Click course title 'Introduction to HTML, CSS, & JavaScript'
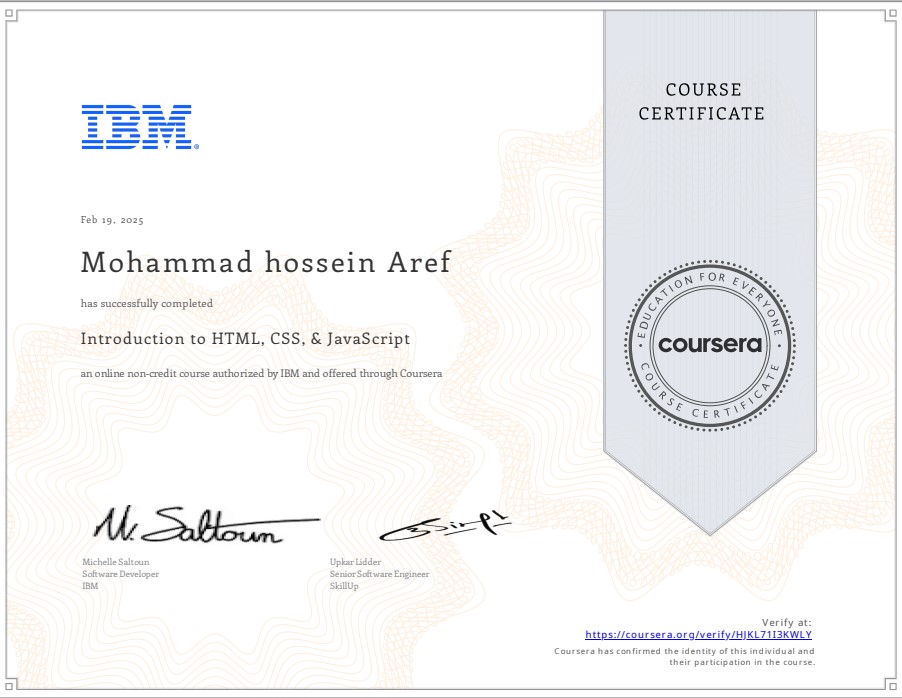This screenshot has width=902, height=698. click(245, 338)
